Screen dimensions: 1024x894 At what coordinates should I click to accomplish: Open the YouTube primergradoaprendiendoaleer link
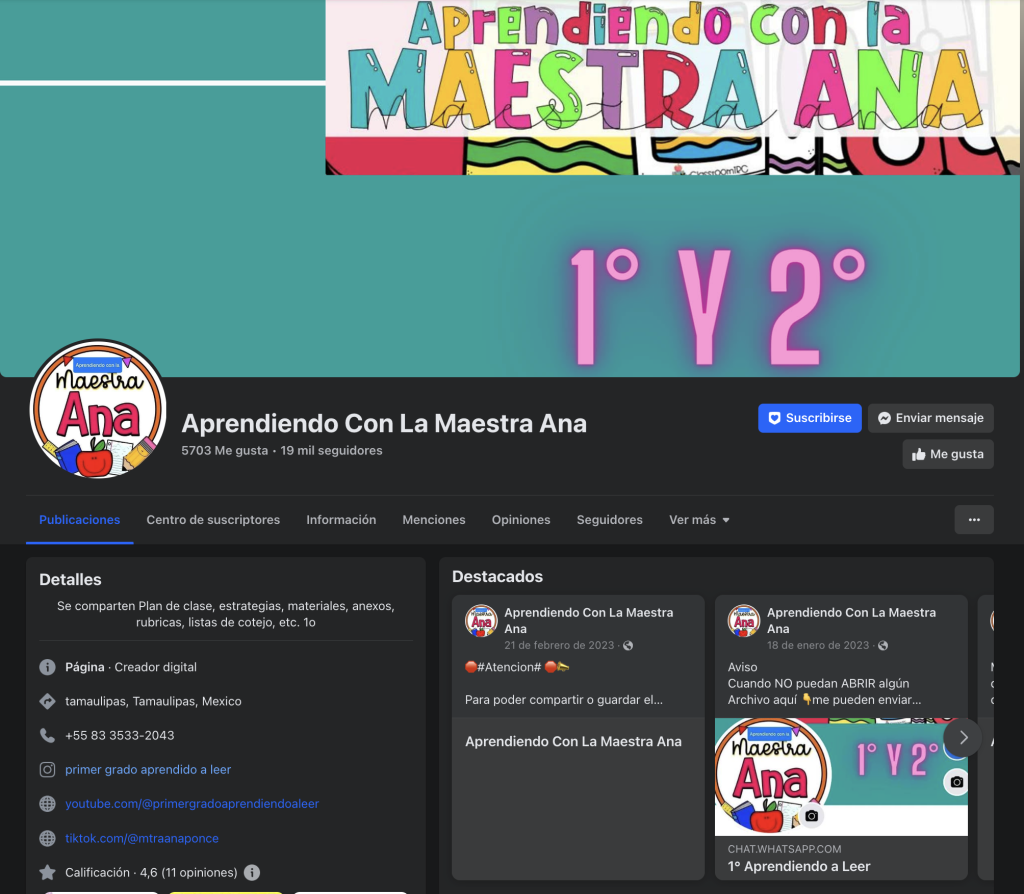tap(192, 804)
